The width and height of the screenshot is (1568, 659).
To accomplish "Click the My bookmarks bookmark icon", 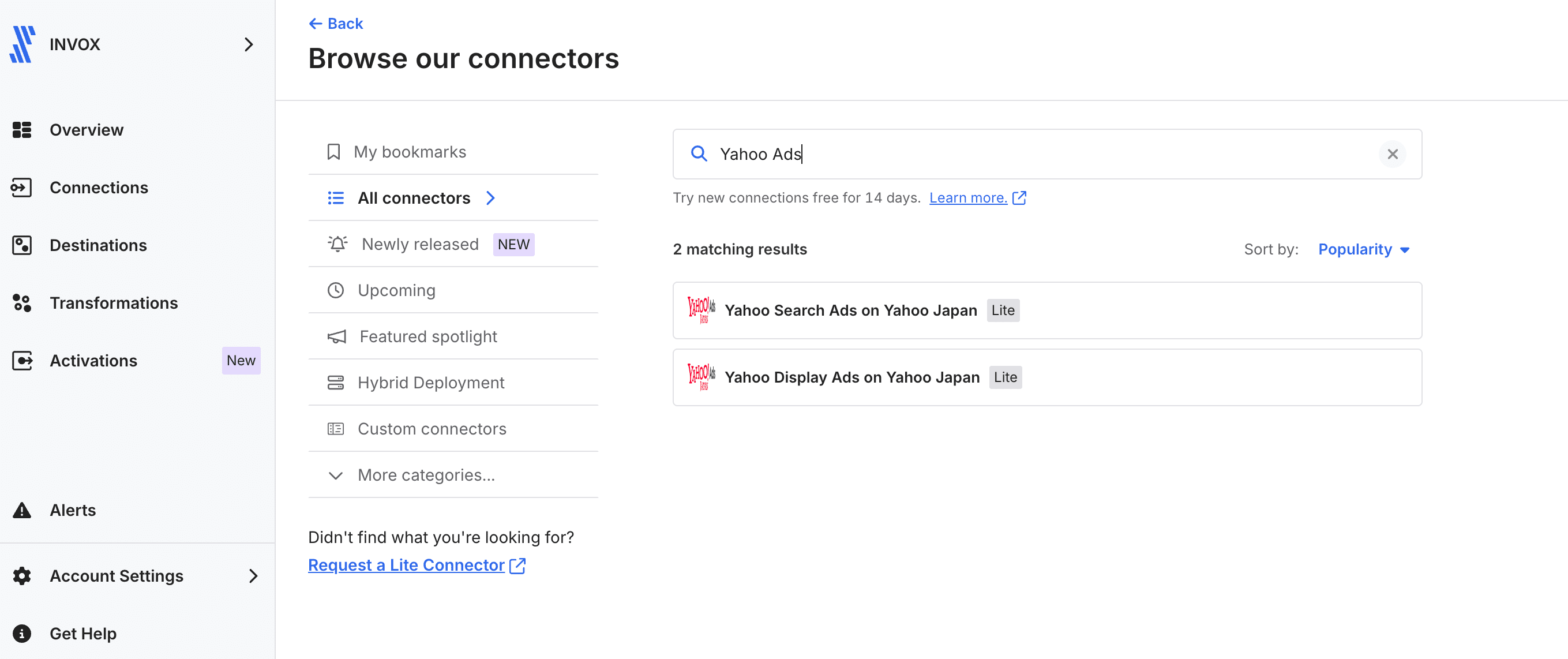I will click(x=333, y=152).
